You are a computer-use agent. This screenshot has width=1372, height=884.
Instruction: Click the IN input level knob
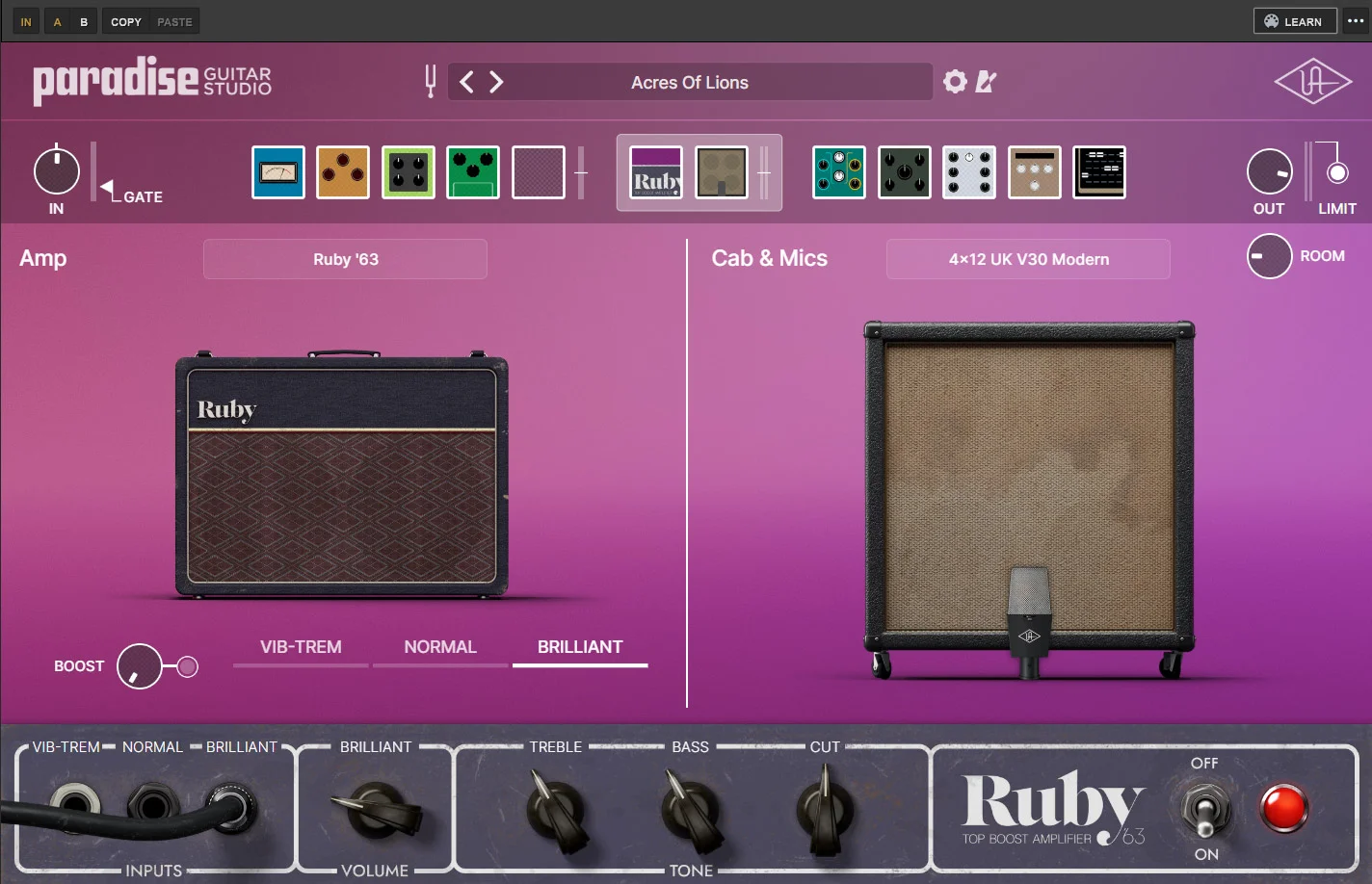click(57, 172)
